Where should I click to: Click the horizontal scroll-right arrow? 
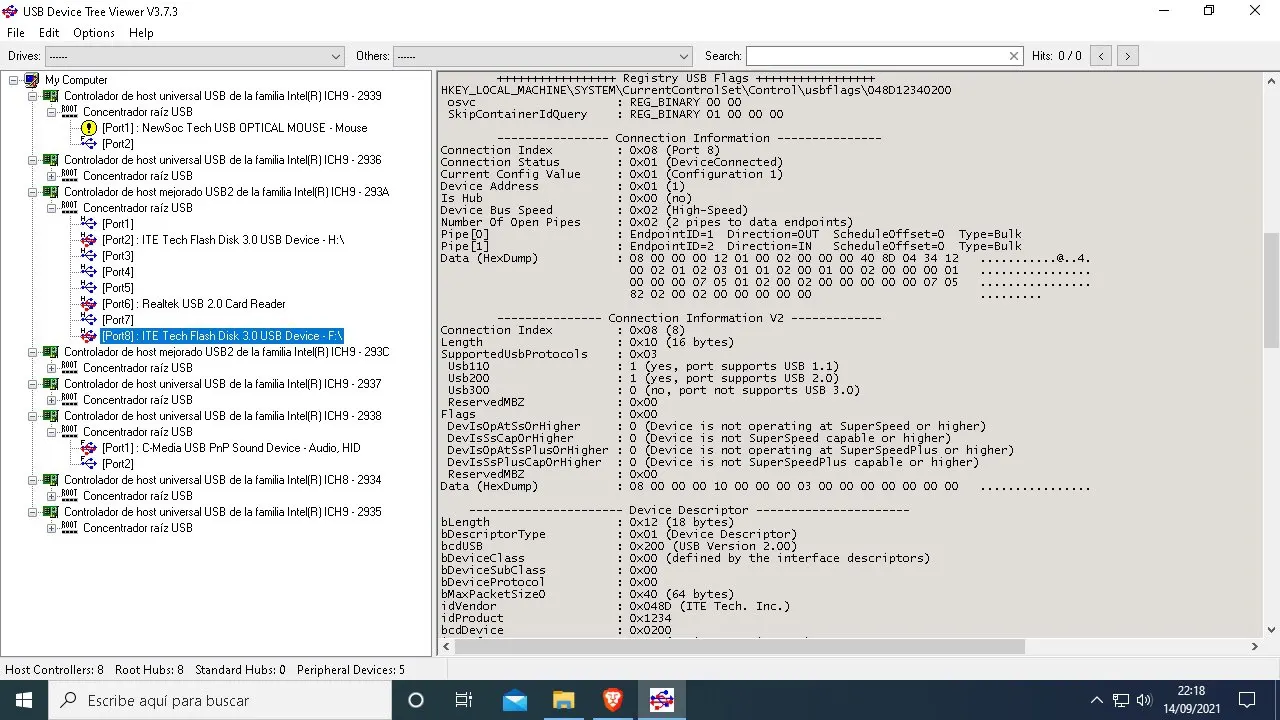pyautogui.click(x=1255, y=647)
